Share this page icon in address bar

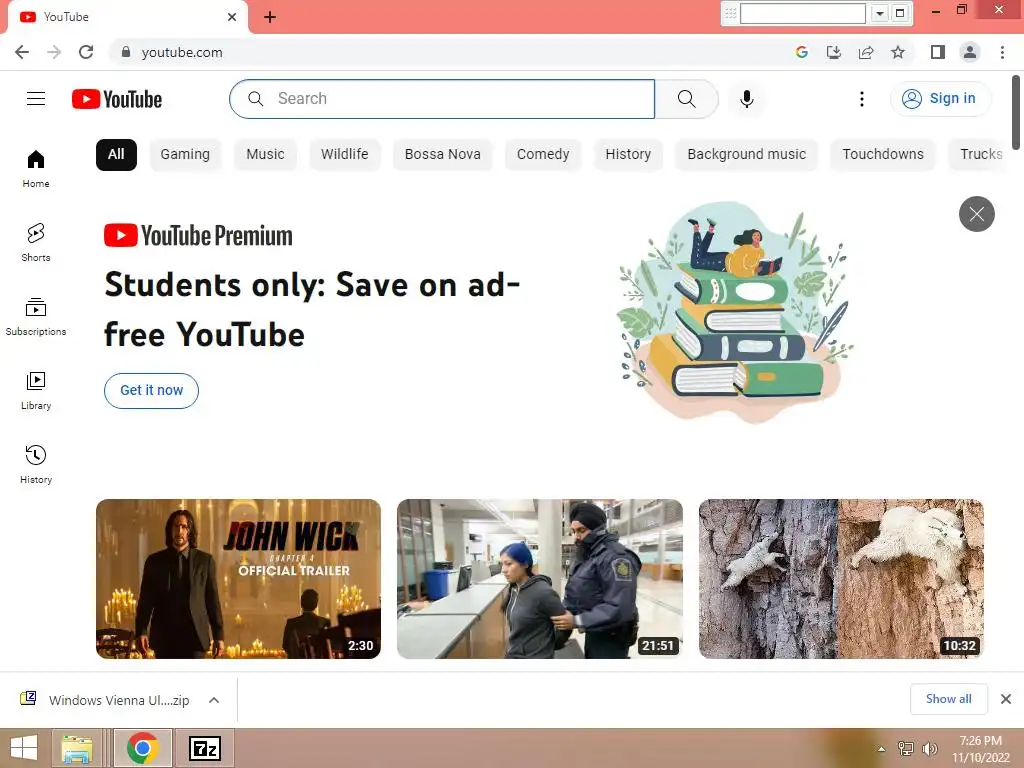[866, 52]
